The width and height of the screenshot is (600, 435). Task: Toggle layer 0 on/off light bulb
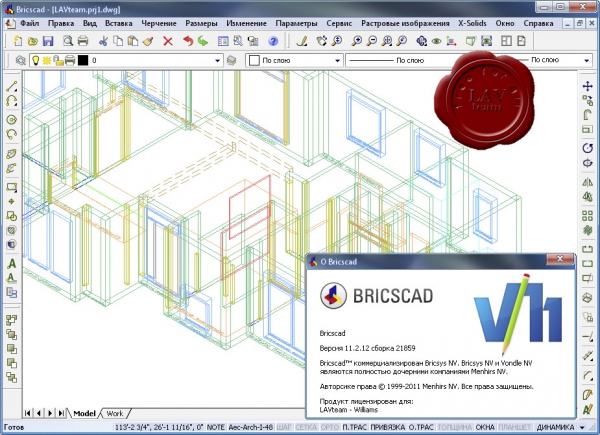[35, 60]
